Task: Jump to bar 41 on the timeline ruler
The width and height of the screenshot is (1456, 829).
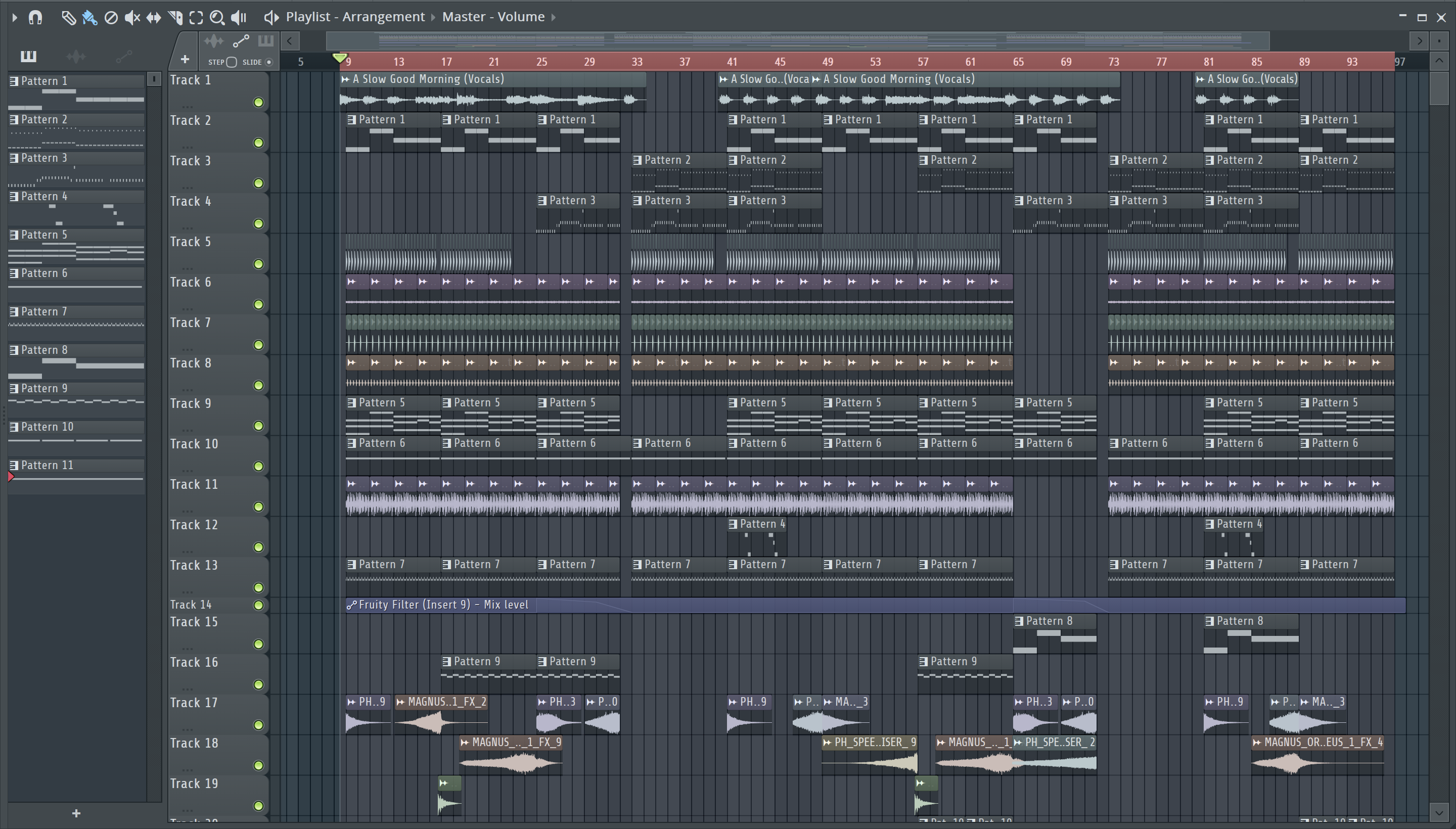Action: coord(732,62)
